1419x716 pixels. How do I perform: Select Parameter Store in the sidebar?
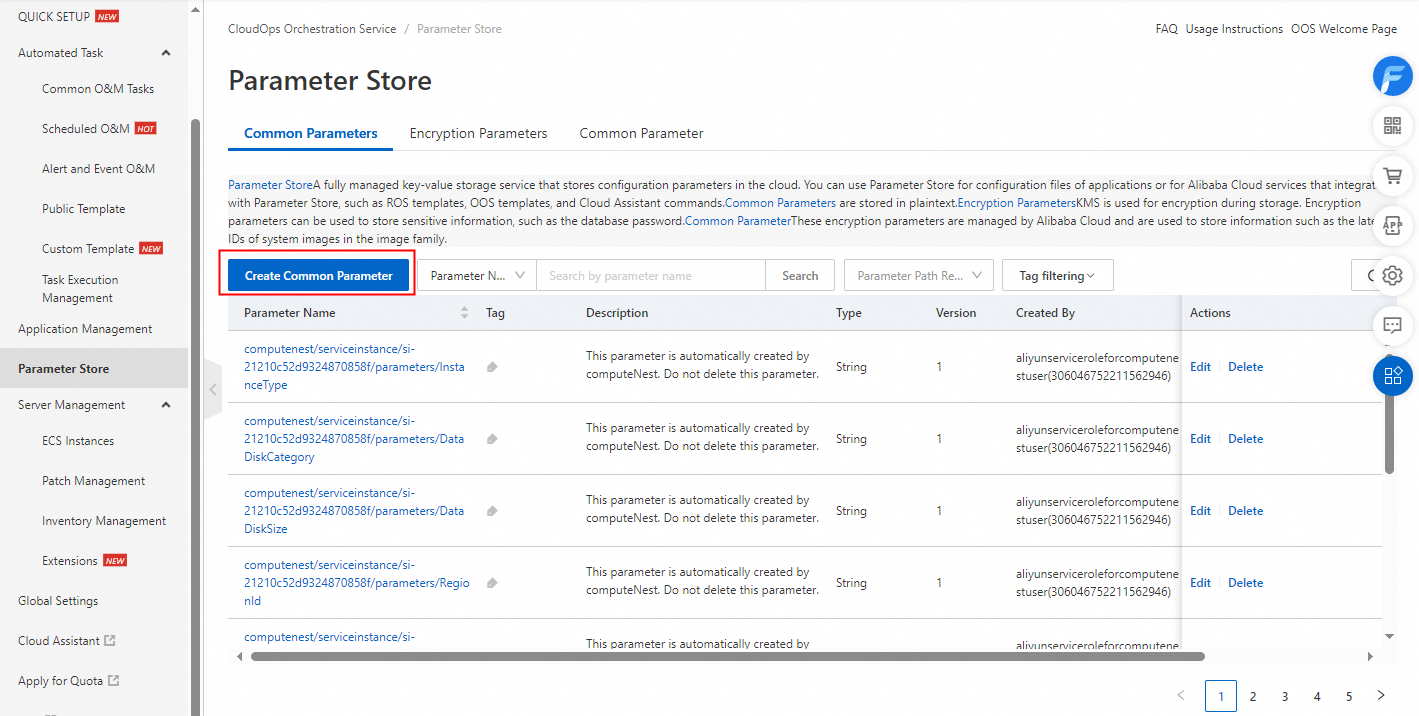point(94,369)
